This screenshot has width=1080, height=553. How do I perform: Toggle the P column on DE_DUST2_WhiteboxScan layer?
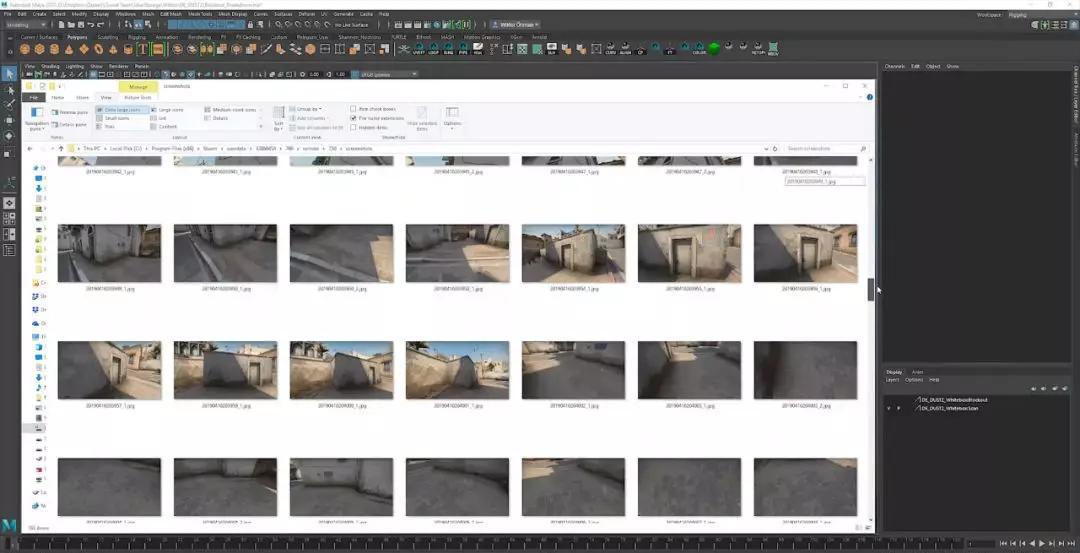pyautogui.click(x=897, y=408)
